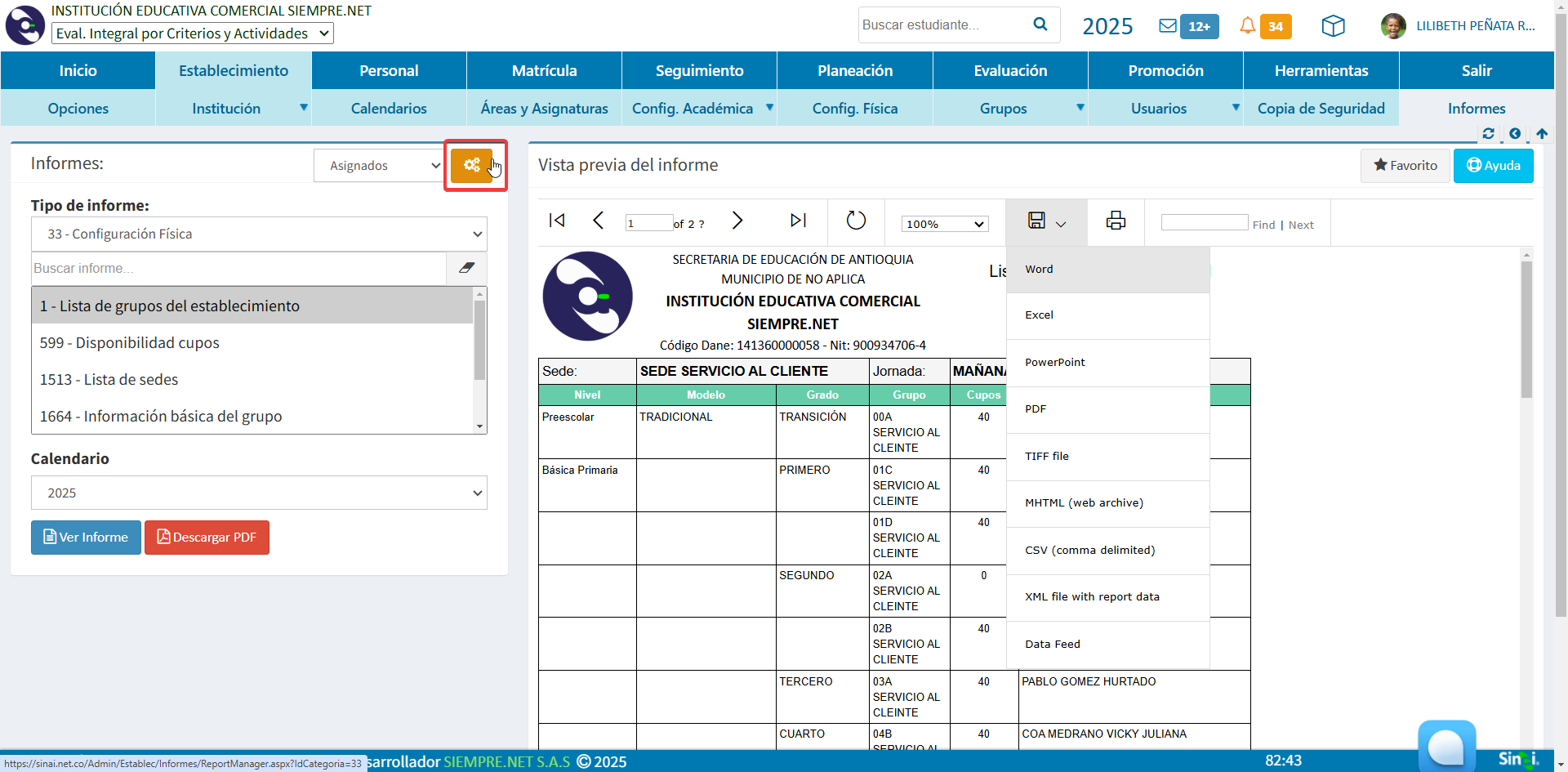Go to next page of report
Screen dimensions: 1568x772
(x=737, y=221)
